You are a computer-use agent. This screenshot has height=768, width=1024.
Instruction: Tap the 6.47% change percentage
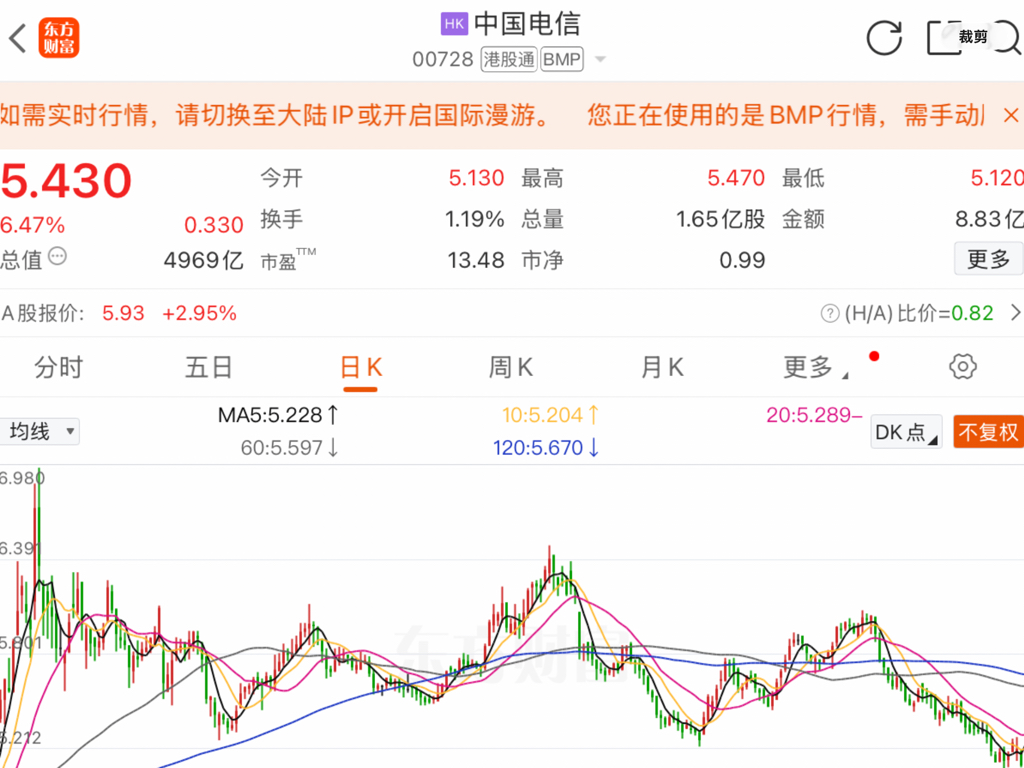point(33,225)
